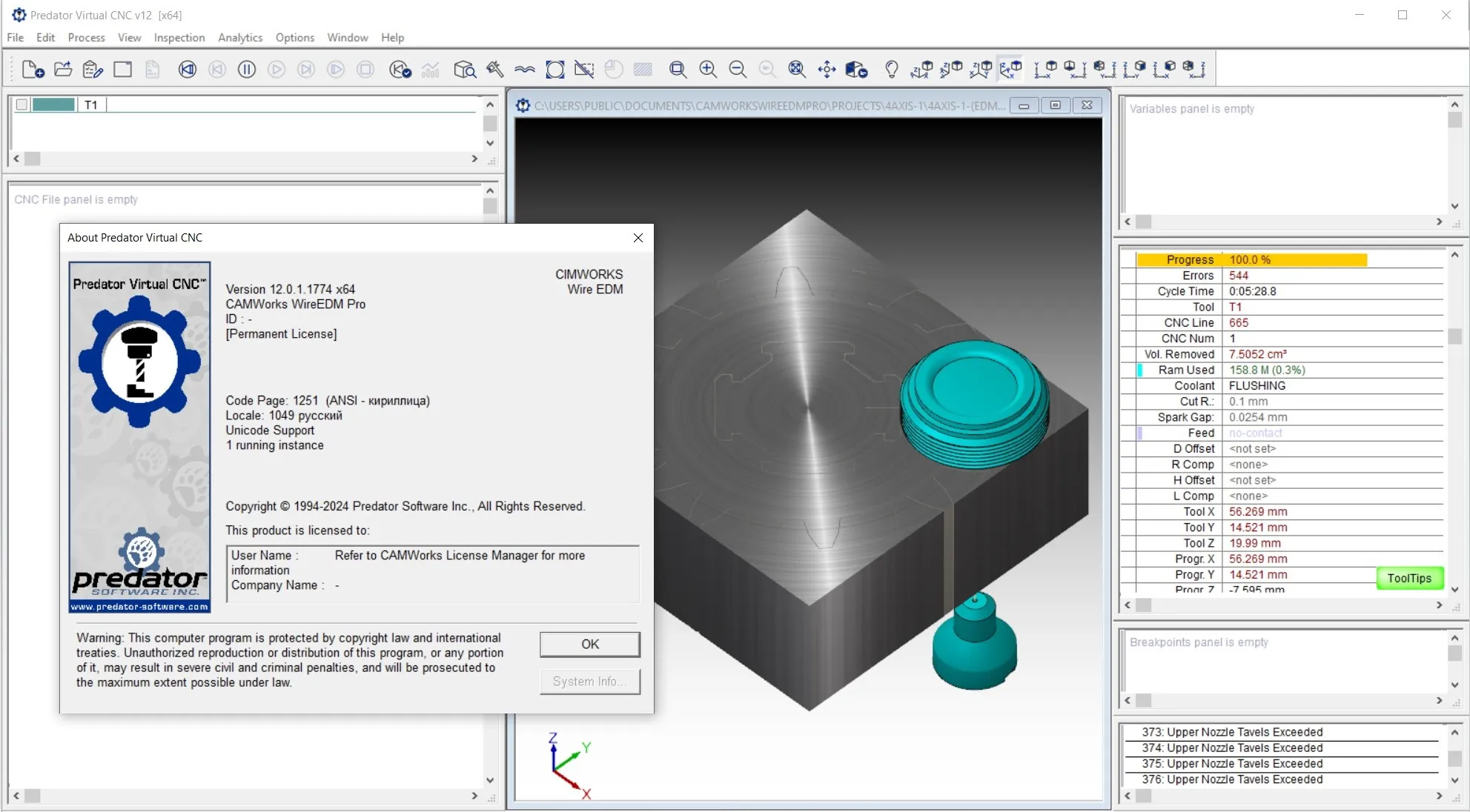Image resolution: width=1470 pixels, height=812 pixels.
Task: Click the light bulb lighting icon
Action: [892, 70]
